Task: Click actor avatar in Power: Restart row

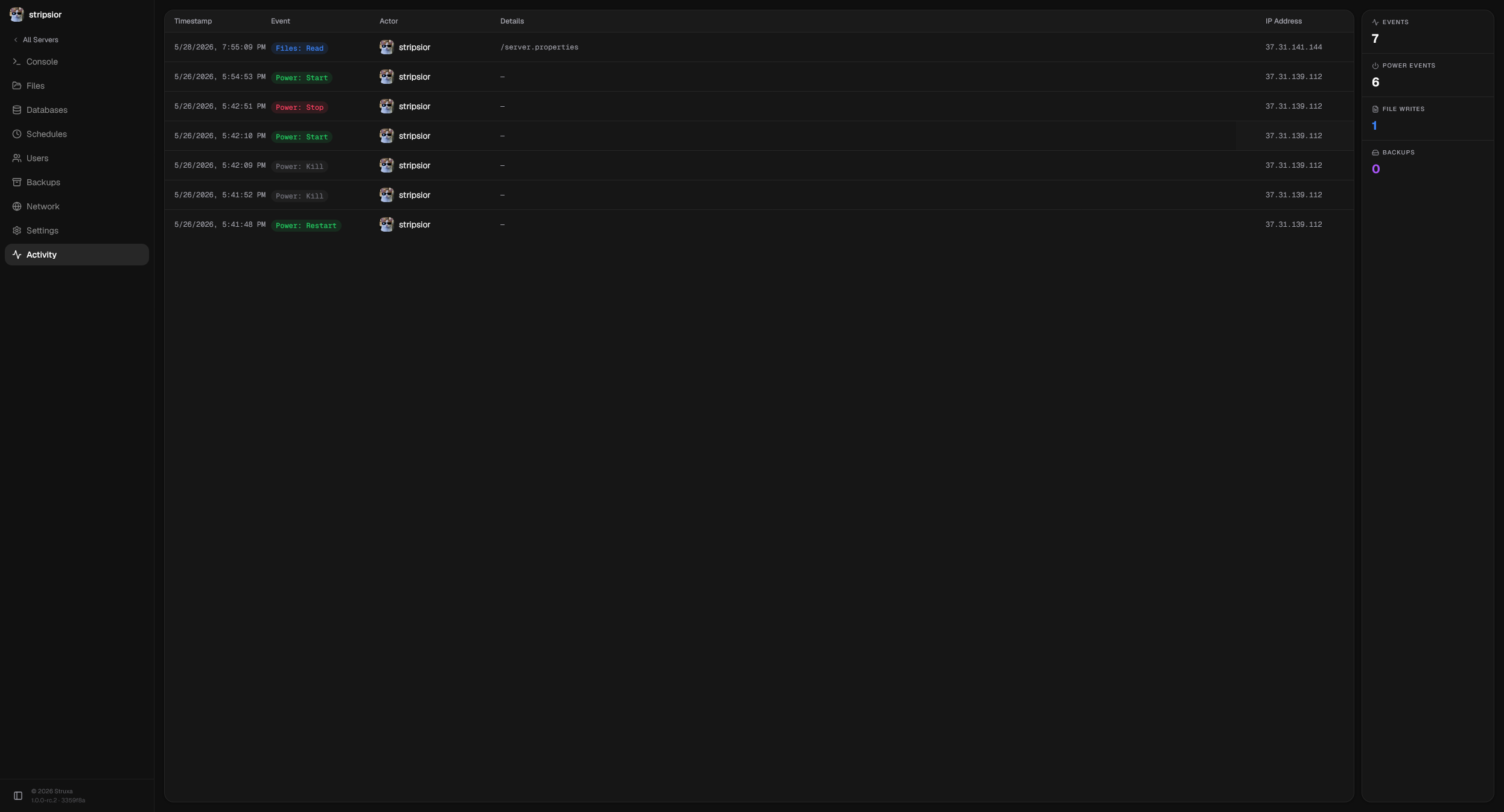Action: [387, 224]
